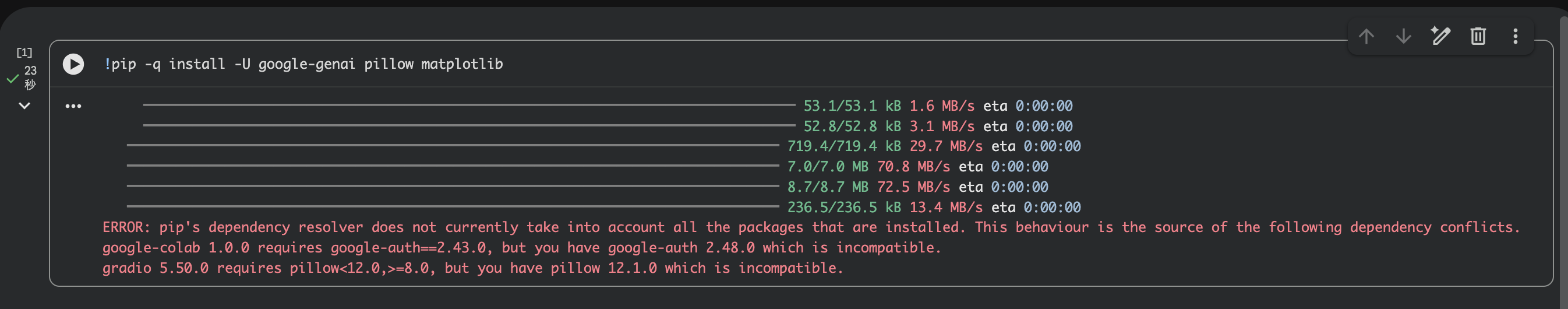Click the 53.1/53.1 kB progress bar
Viewport: 1568px width, 309px height.
pyautogui.click(x=469, y=106)
